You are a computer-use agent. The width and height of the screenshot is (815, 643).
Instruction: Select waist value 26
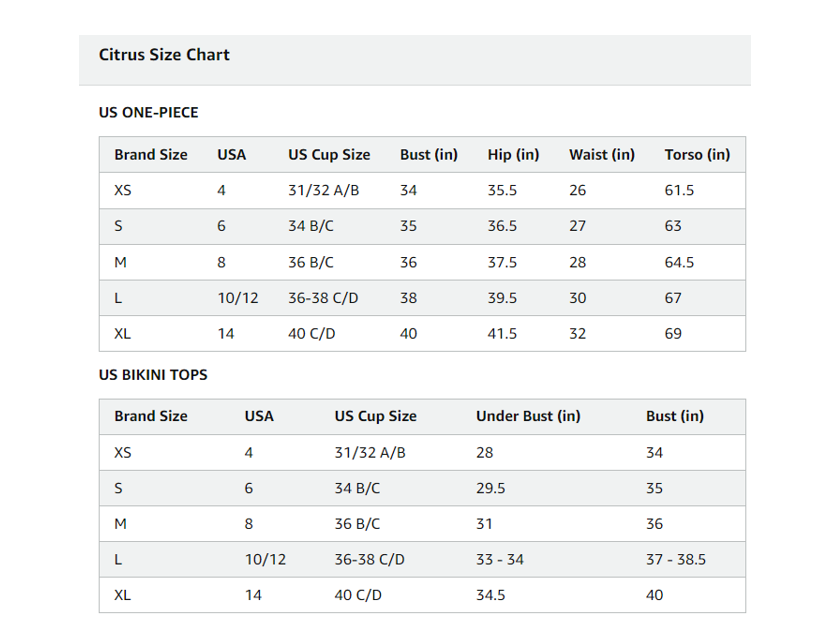tap(577, 190)
